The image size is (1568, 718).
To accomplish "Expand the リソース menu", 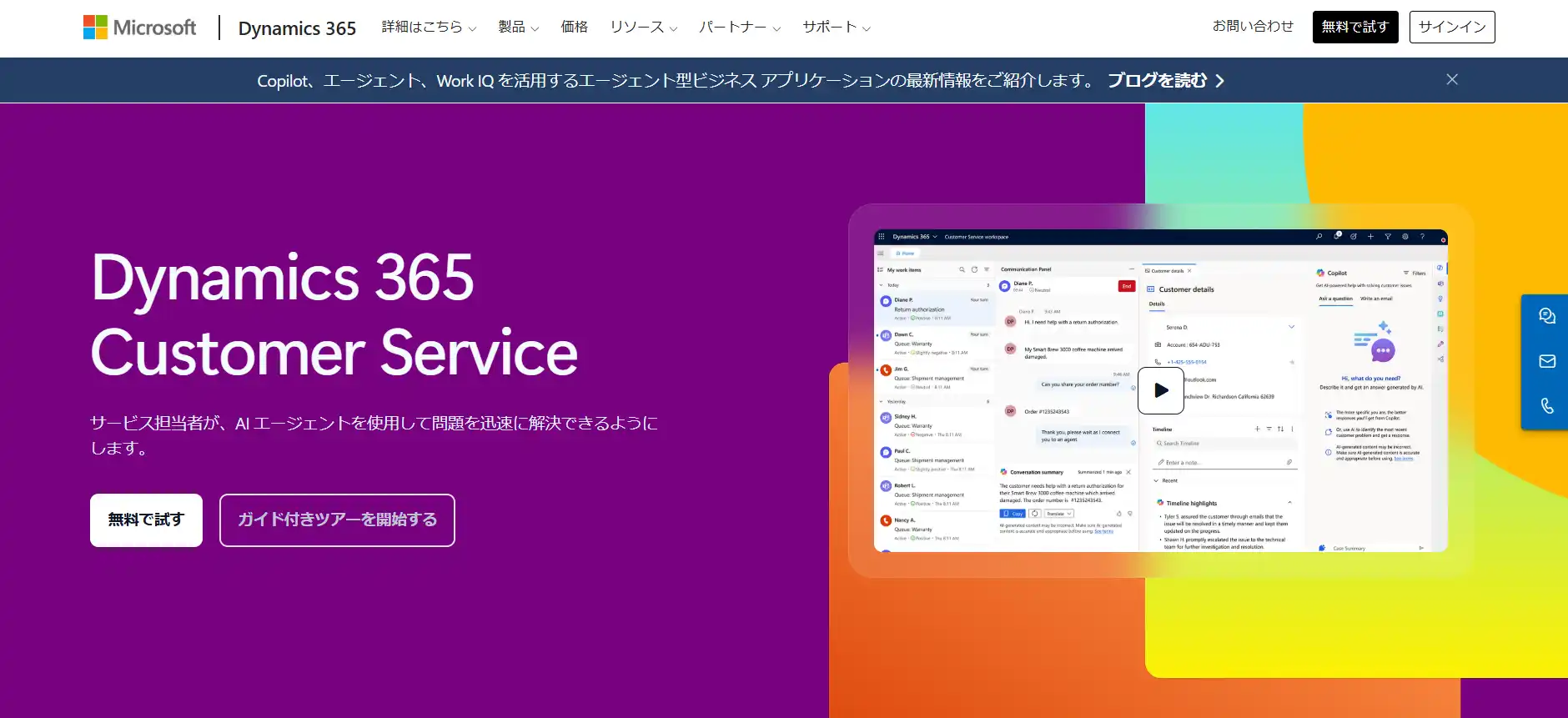I will (x=643, y=28).
